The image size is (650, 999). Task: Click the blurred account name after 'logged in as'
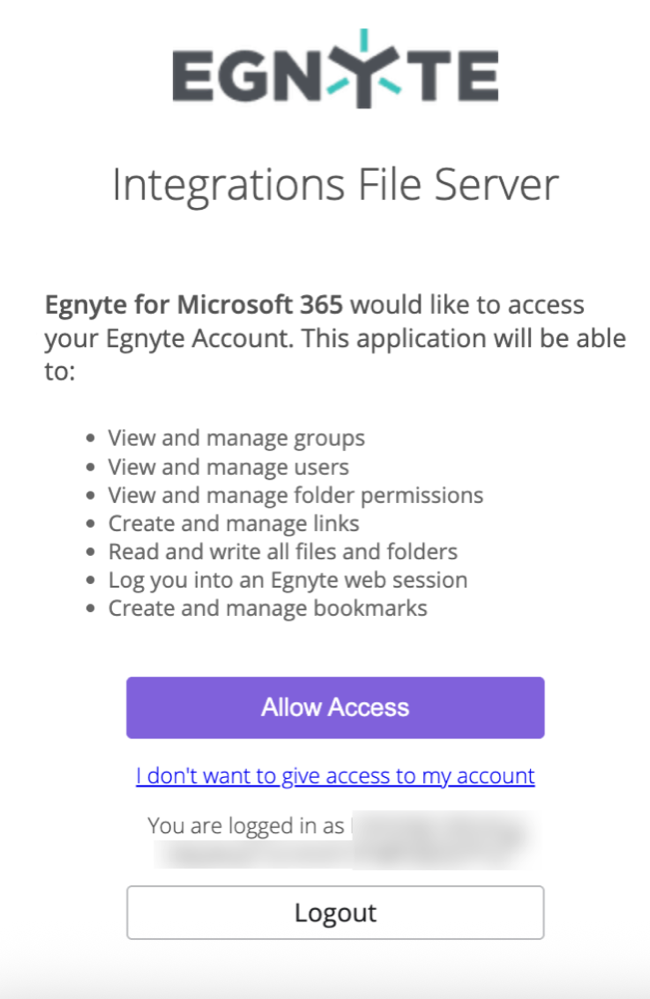[x=438, y=826]
